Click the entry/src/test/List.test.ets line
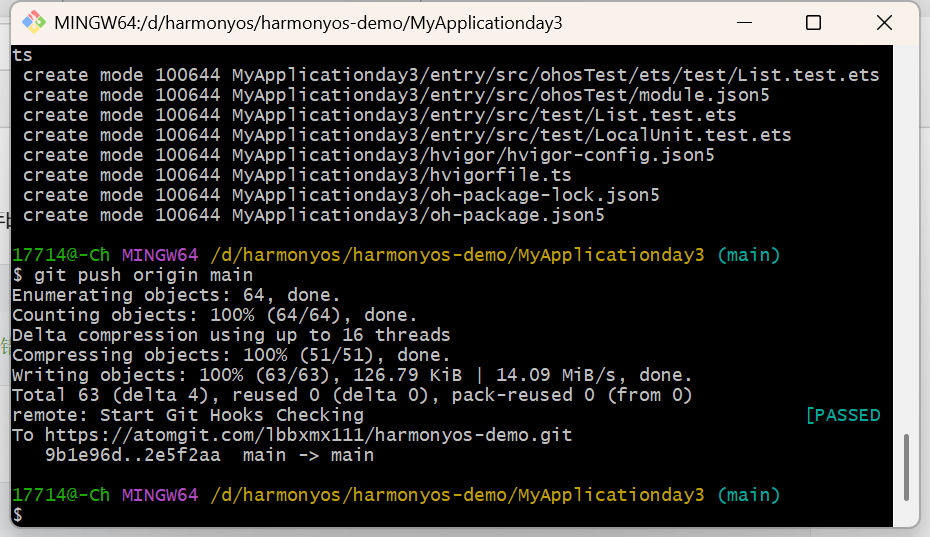Image resolution: width=930 pixels, height=537 pixels. tap(380, 115)
